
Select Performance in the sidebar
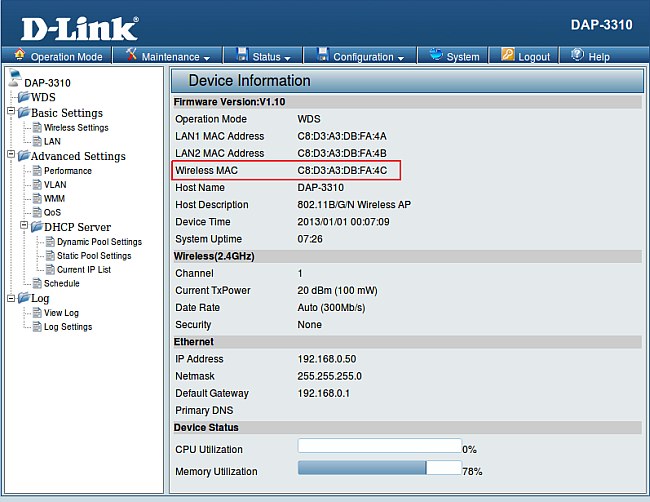67,171
